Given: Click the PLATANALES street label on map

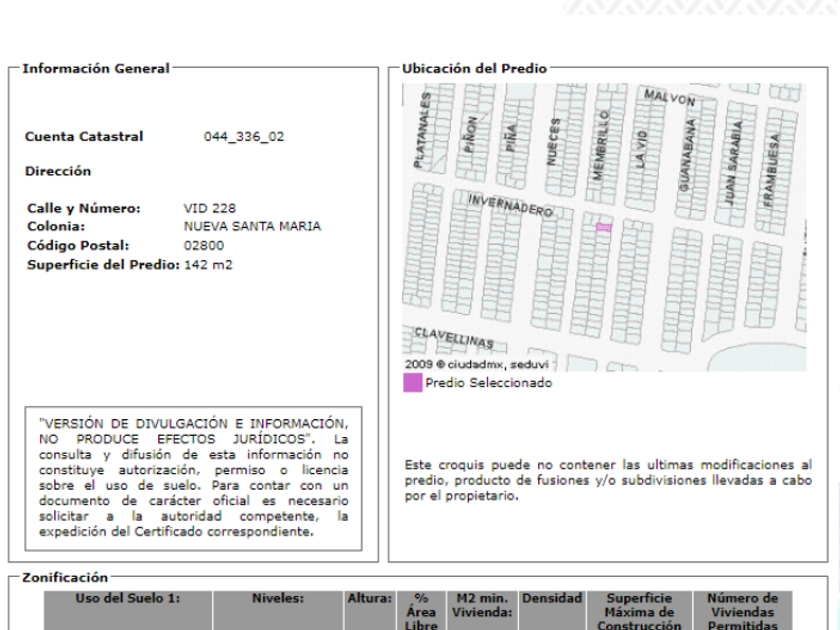Looking at the screenshot, I should 423,130.
